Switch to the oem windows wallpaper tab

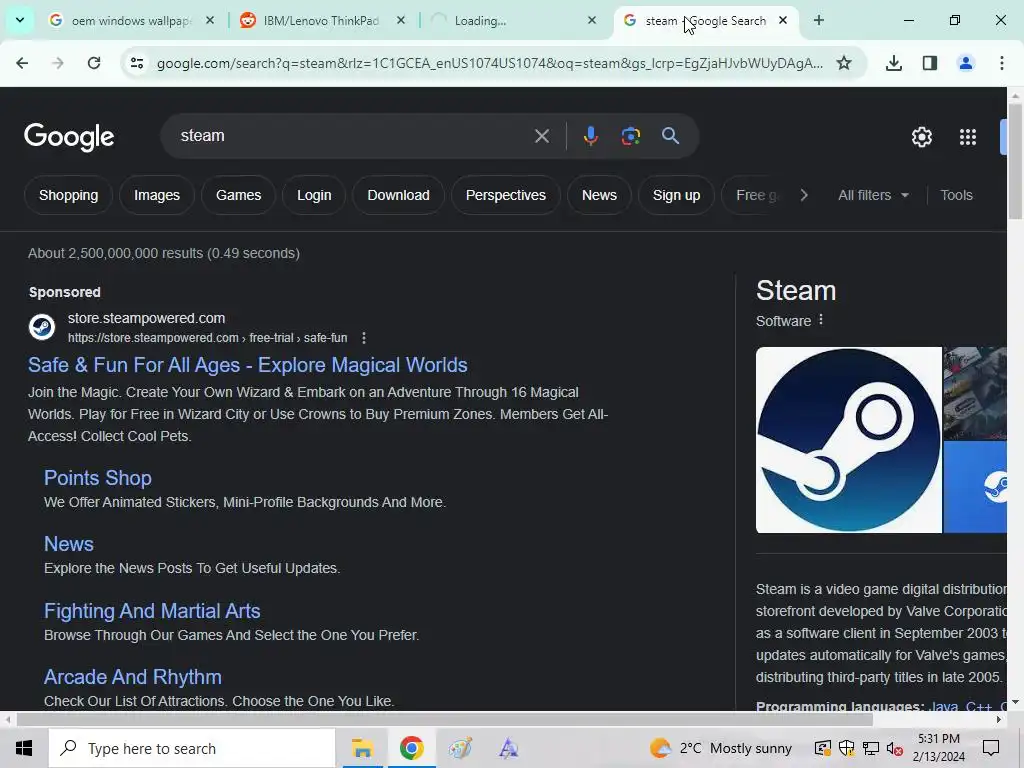tap(131, 21)
